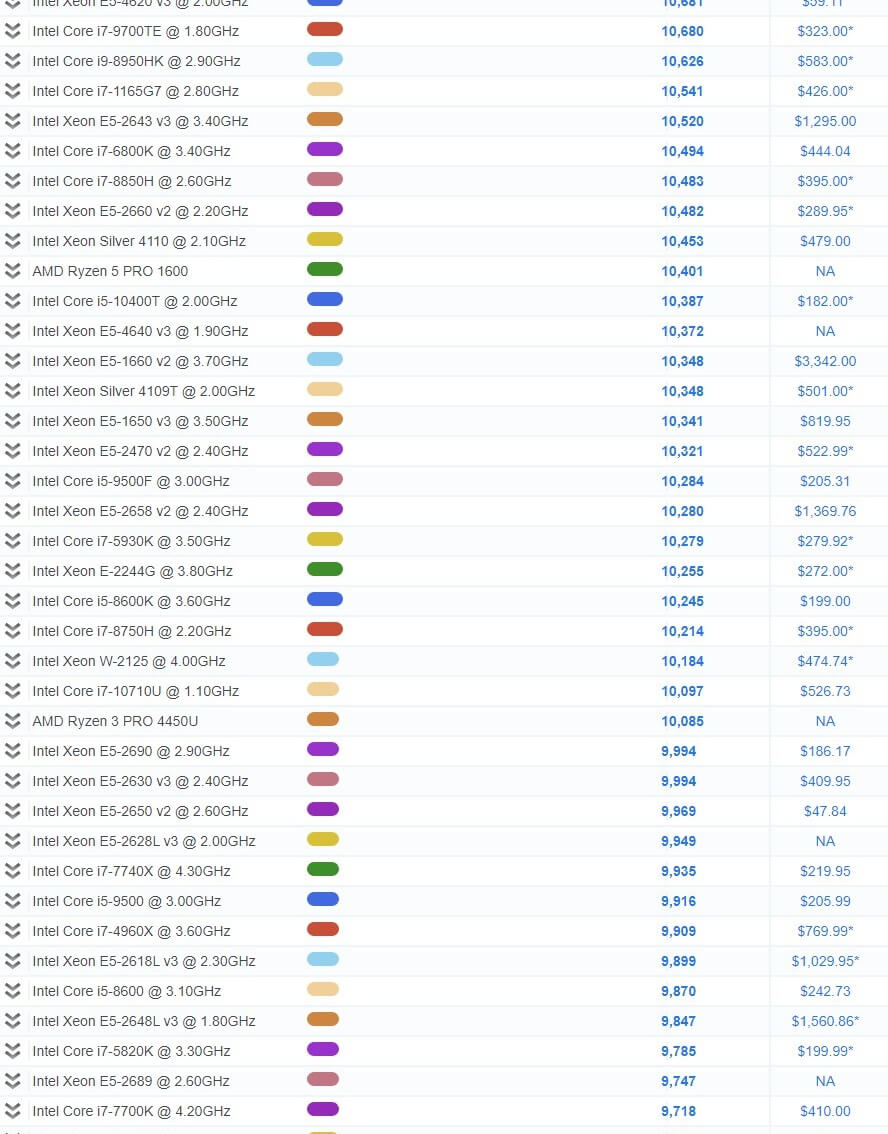Open Intel Xeon E5-2628L v3 link
This screenshot has width=888, height=1134.
pyautogui.click(x=144, y=841)
